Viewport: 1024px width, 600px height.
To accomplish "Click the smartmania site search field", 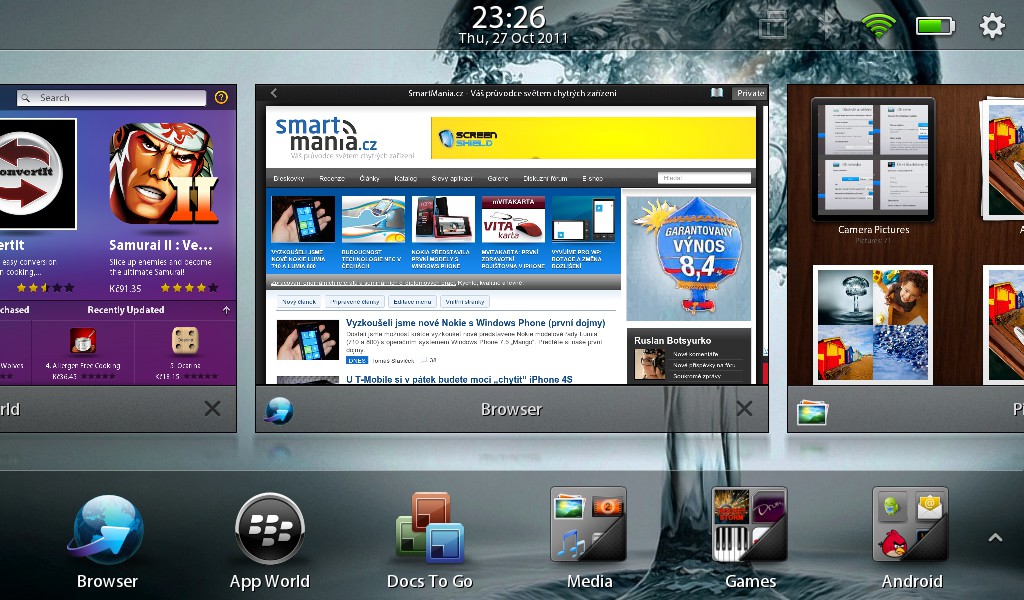I will point(704,178).
